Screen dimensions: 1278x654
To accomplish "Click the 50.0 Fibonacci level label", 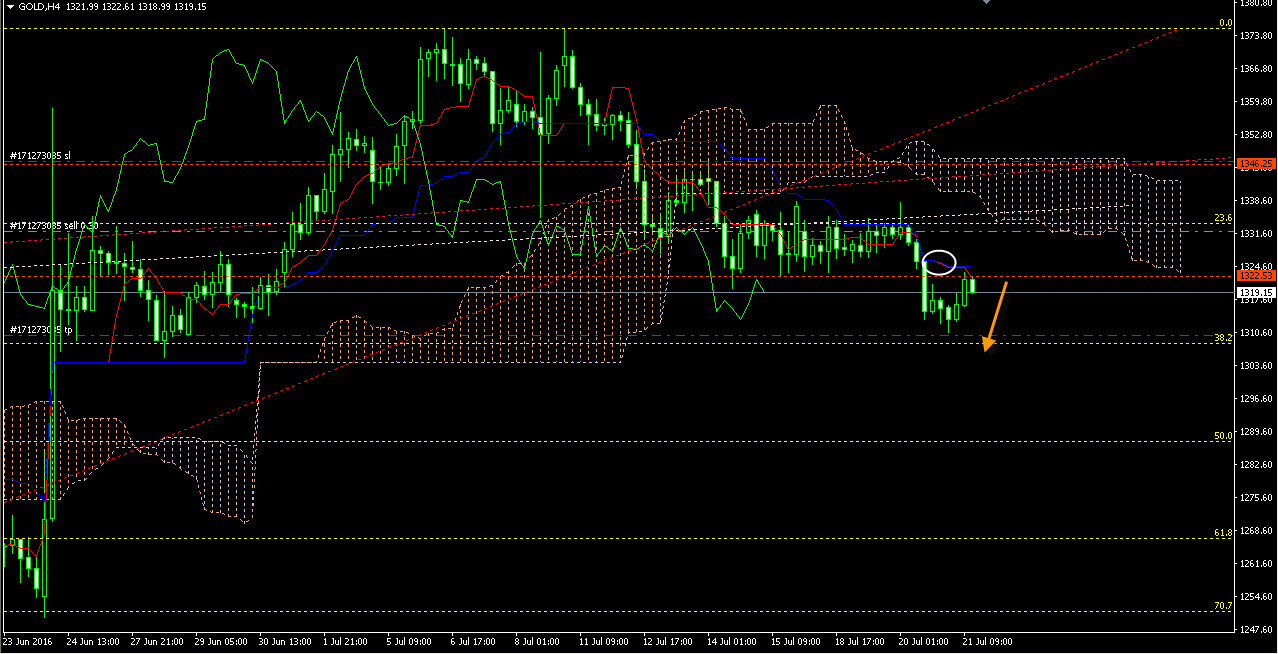I will 1223,436.
